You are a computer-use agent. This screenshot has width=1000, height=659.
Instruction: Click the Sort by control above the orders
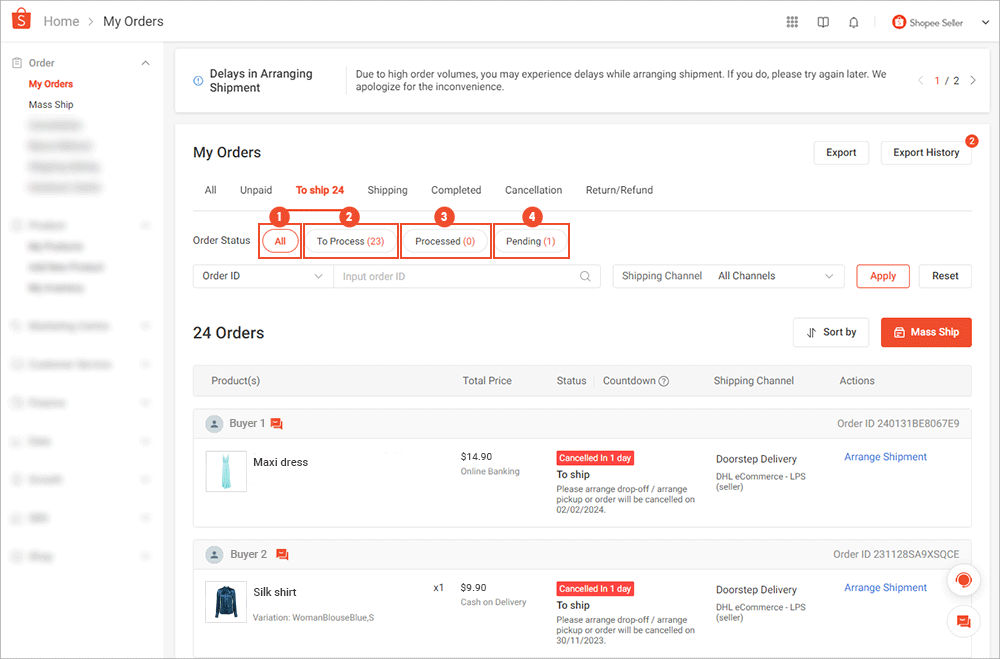click(x=831, y=332)
